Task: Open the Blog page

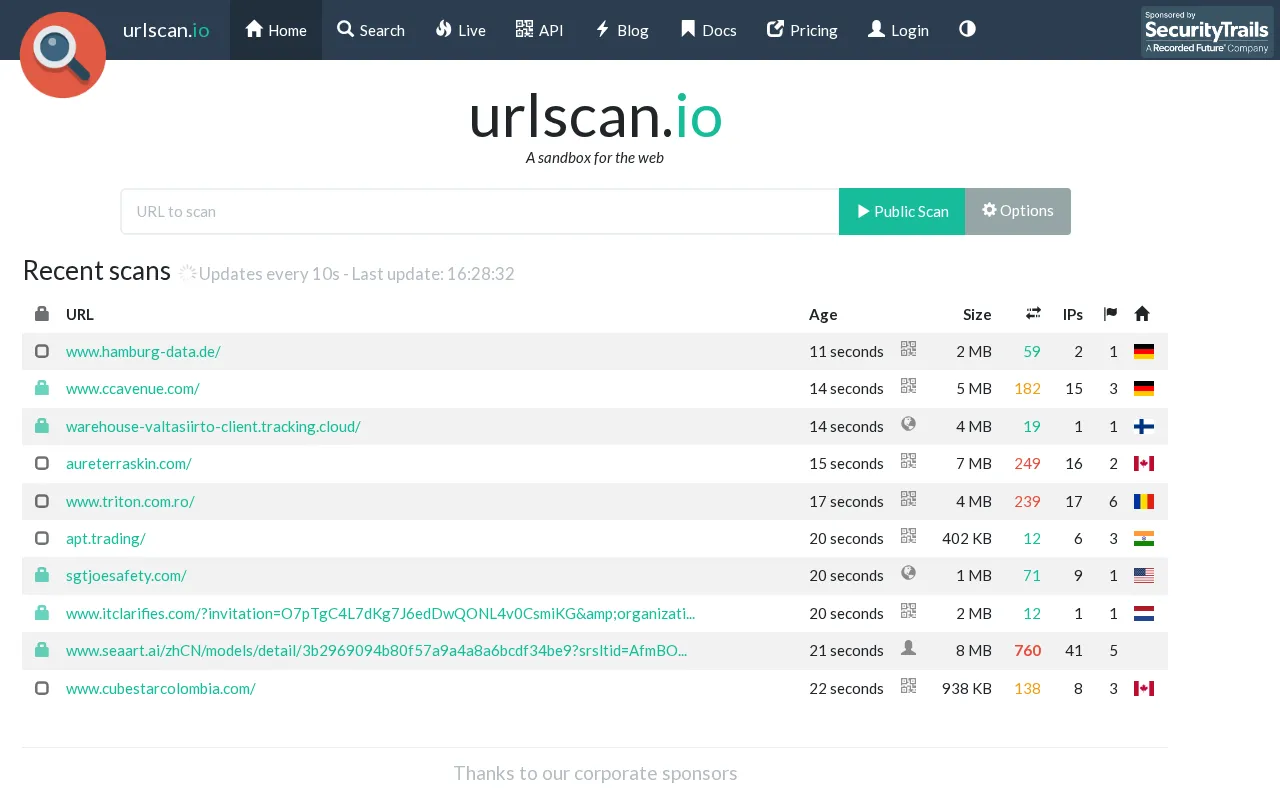Action: click(x=622, y=30)
